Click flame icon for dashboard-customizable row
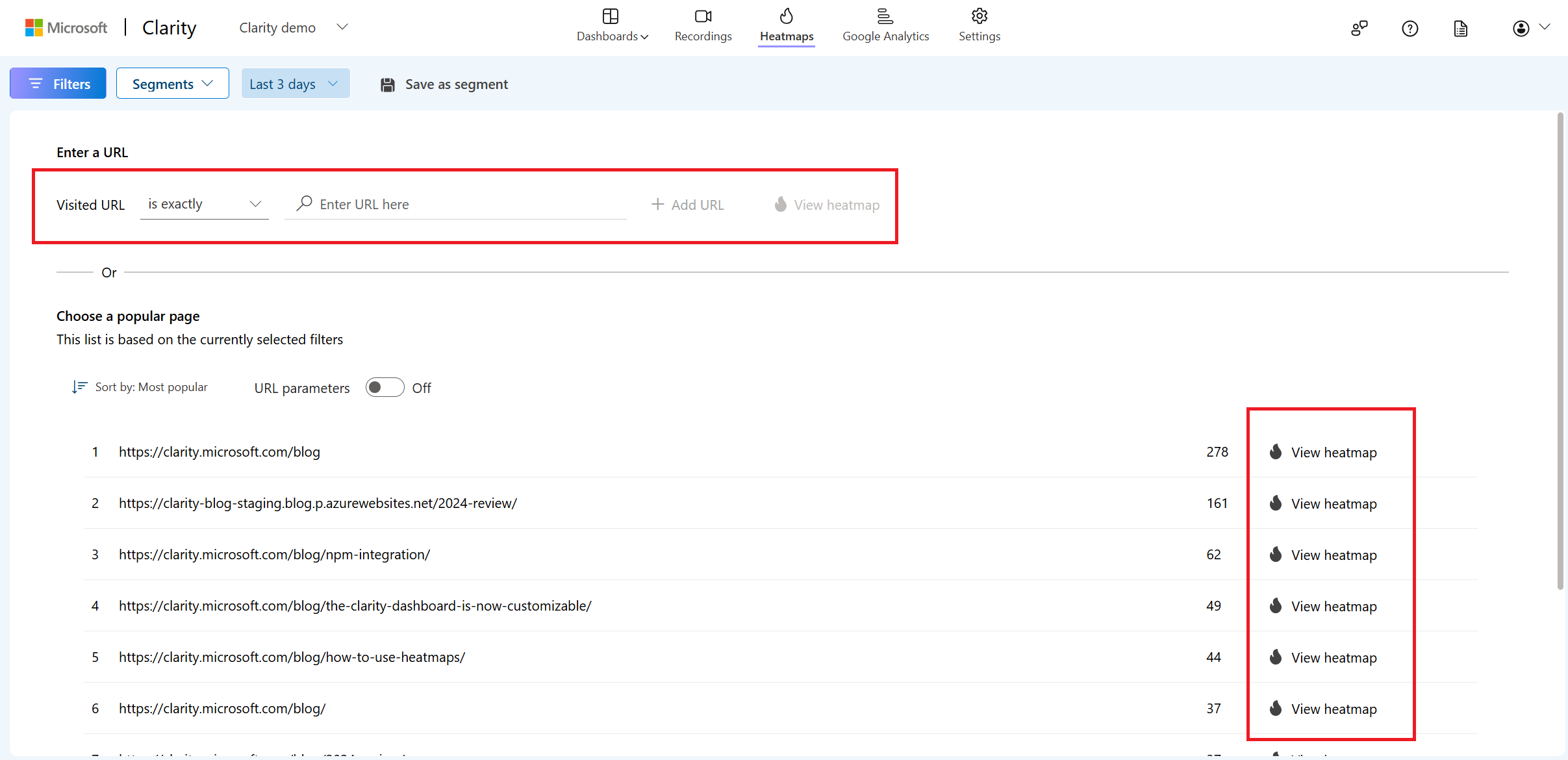1568x760 pixels. [1276, 605]
